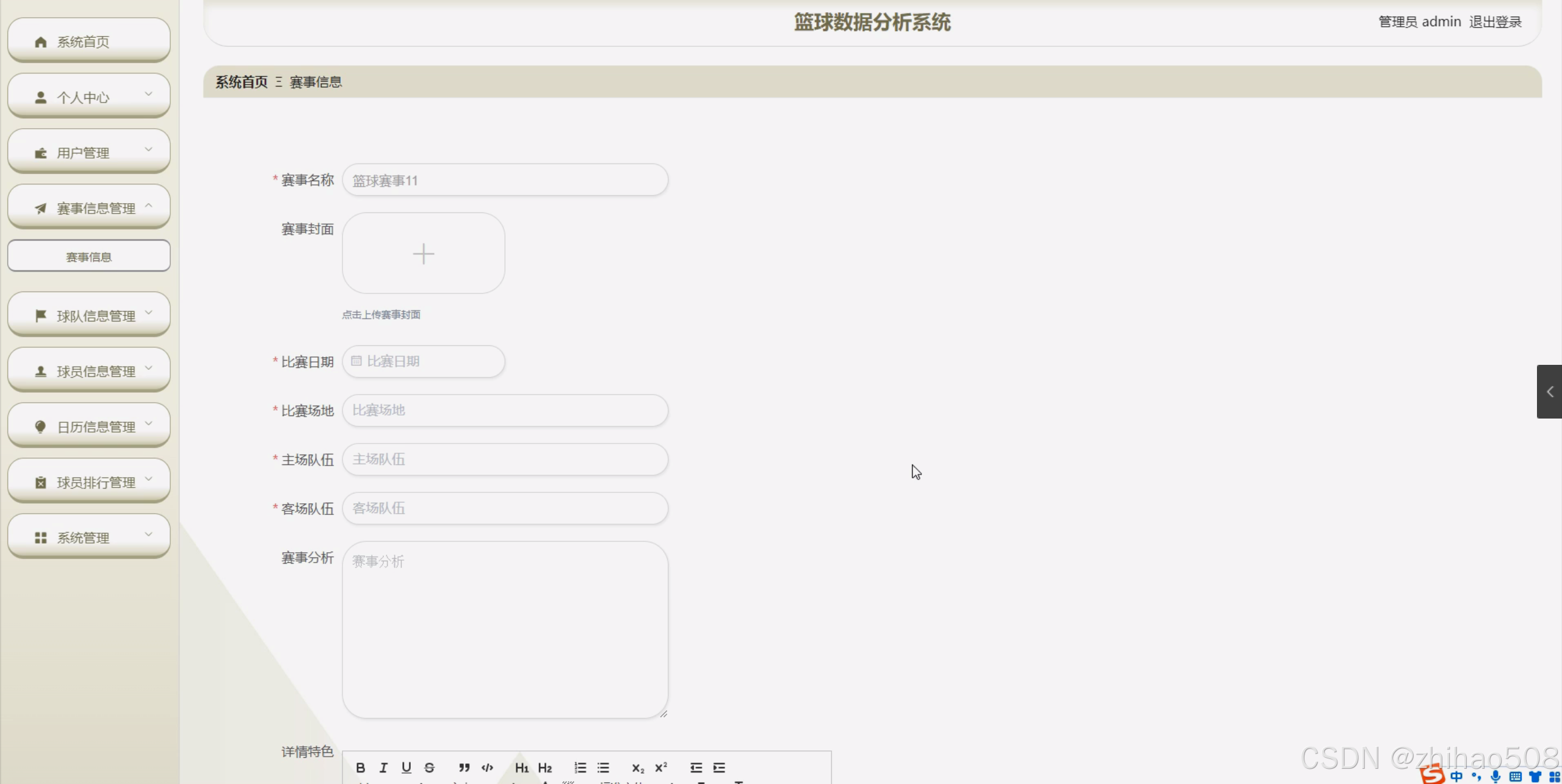
Task: Toggle underline formatting in the editor
Action: coord(407,768)
